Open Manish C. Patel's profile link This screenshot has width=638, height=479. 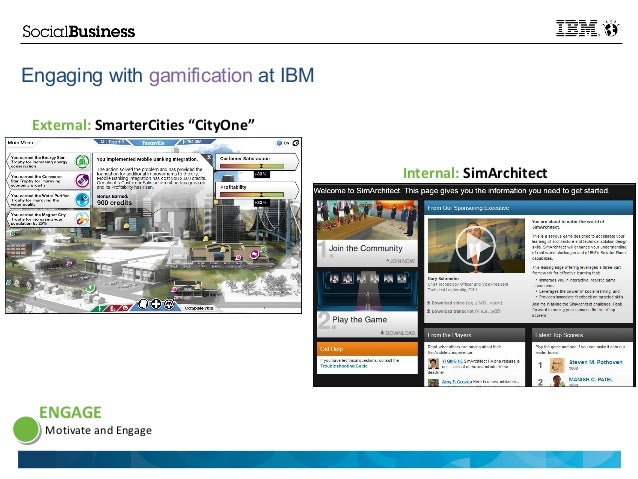(590, 379)
